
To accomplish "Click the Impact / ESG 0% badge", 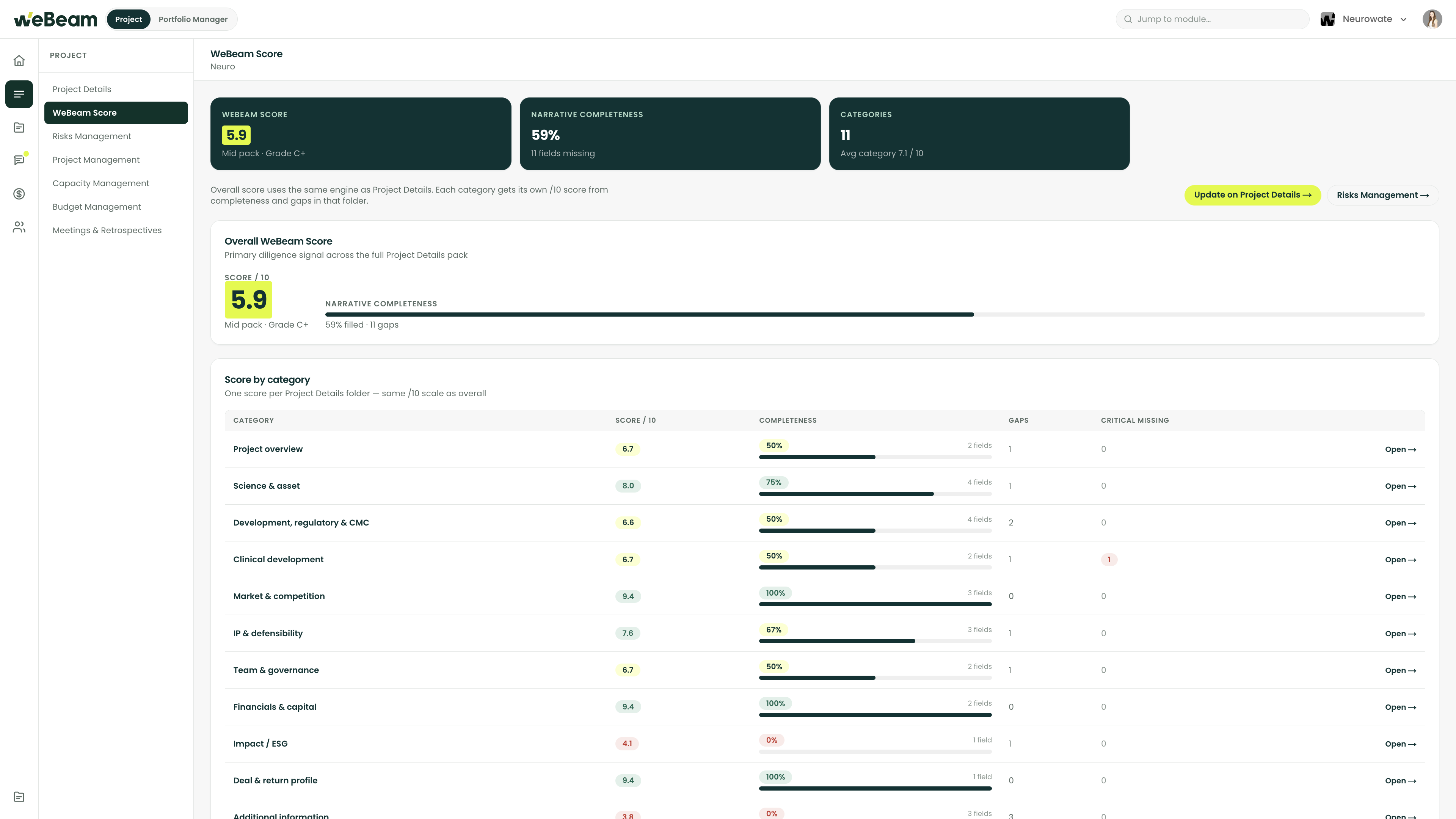I will [772, 740].
